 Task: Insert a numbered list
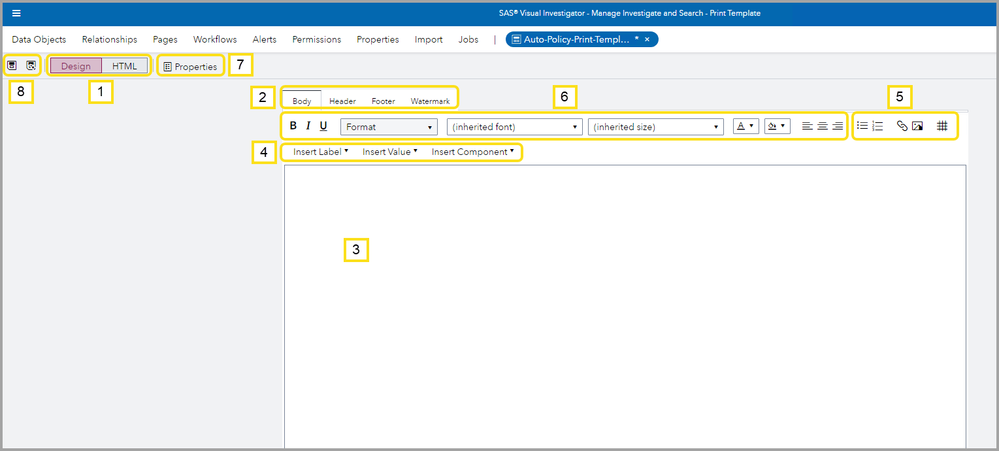(877, 126)
